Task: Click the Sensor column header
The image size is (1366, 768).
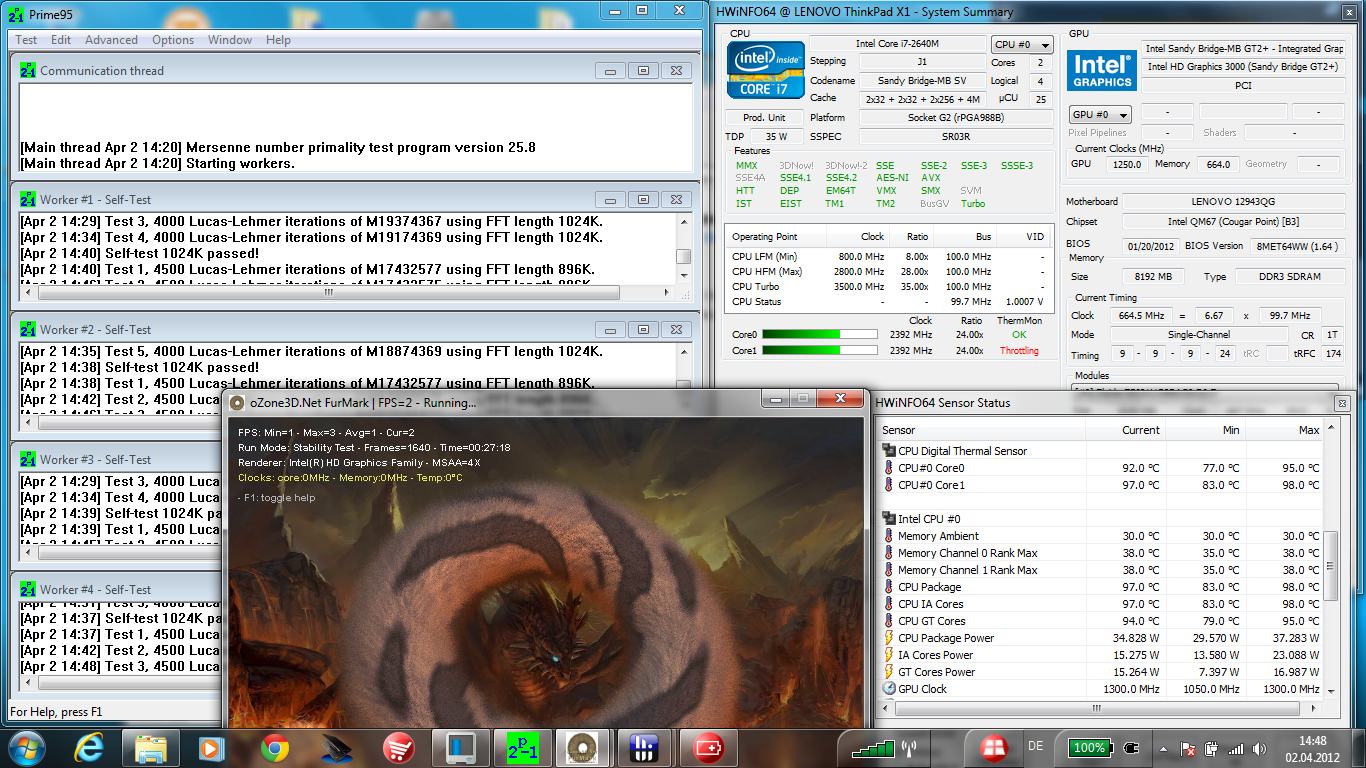Action: [981, 430]
